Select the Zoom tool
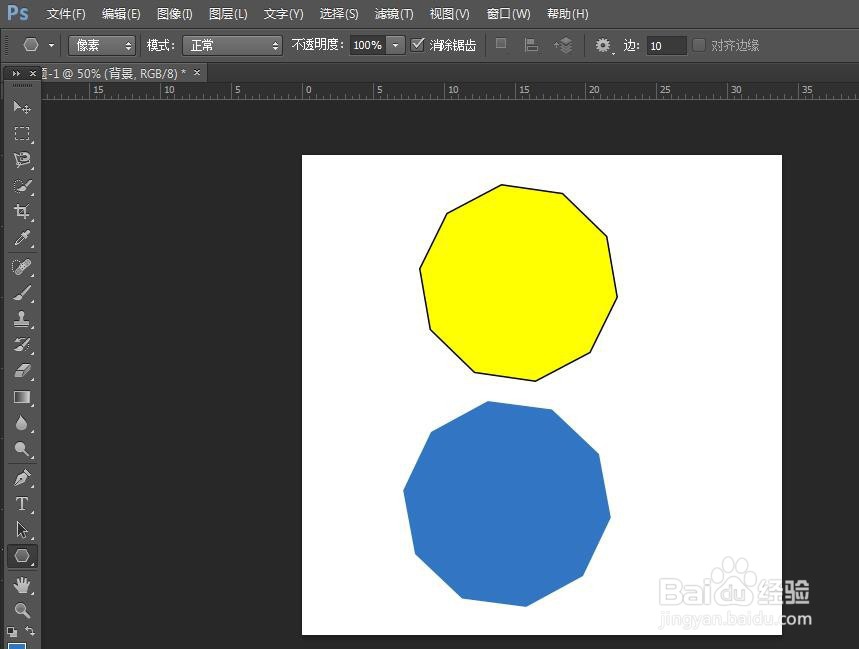 click(22, 610)
